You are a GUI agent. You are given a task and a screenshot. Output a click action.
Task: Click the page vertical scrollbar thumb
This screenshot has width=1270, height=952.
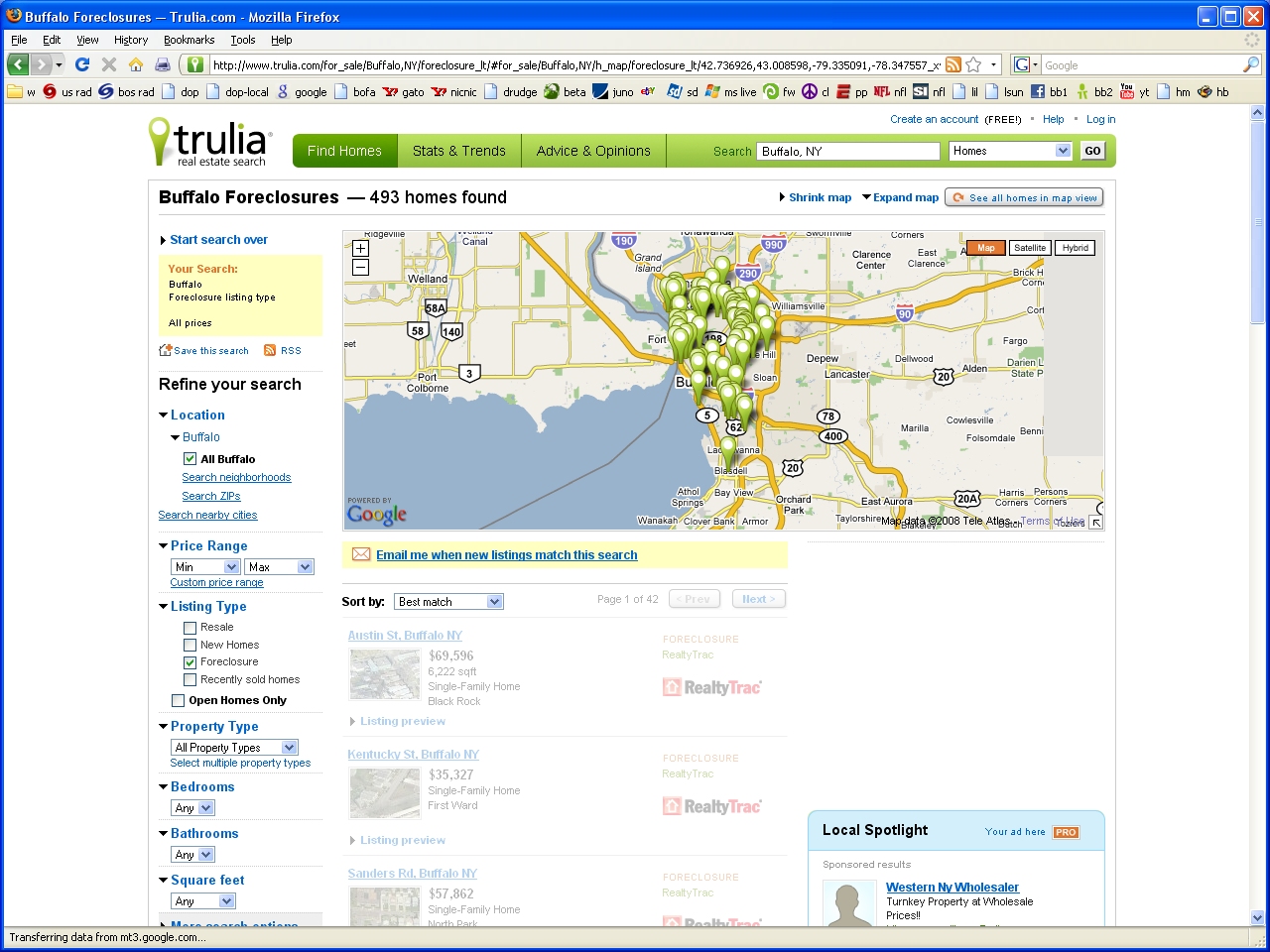tap(1258, 222)
